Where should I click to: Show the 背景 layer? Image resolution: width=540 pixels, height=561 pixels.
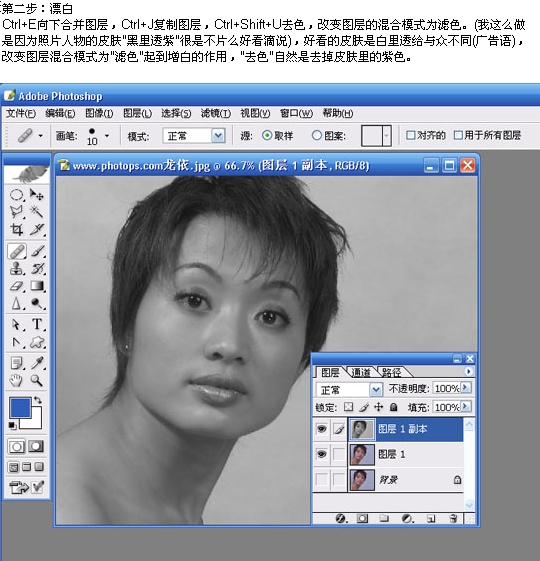321,479
